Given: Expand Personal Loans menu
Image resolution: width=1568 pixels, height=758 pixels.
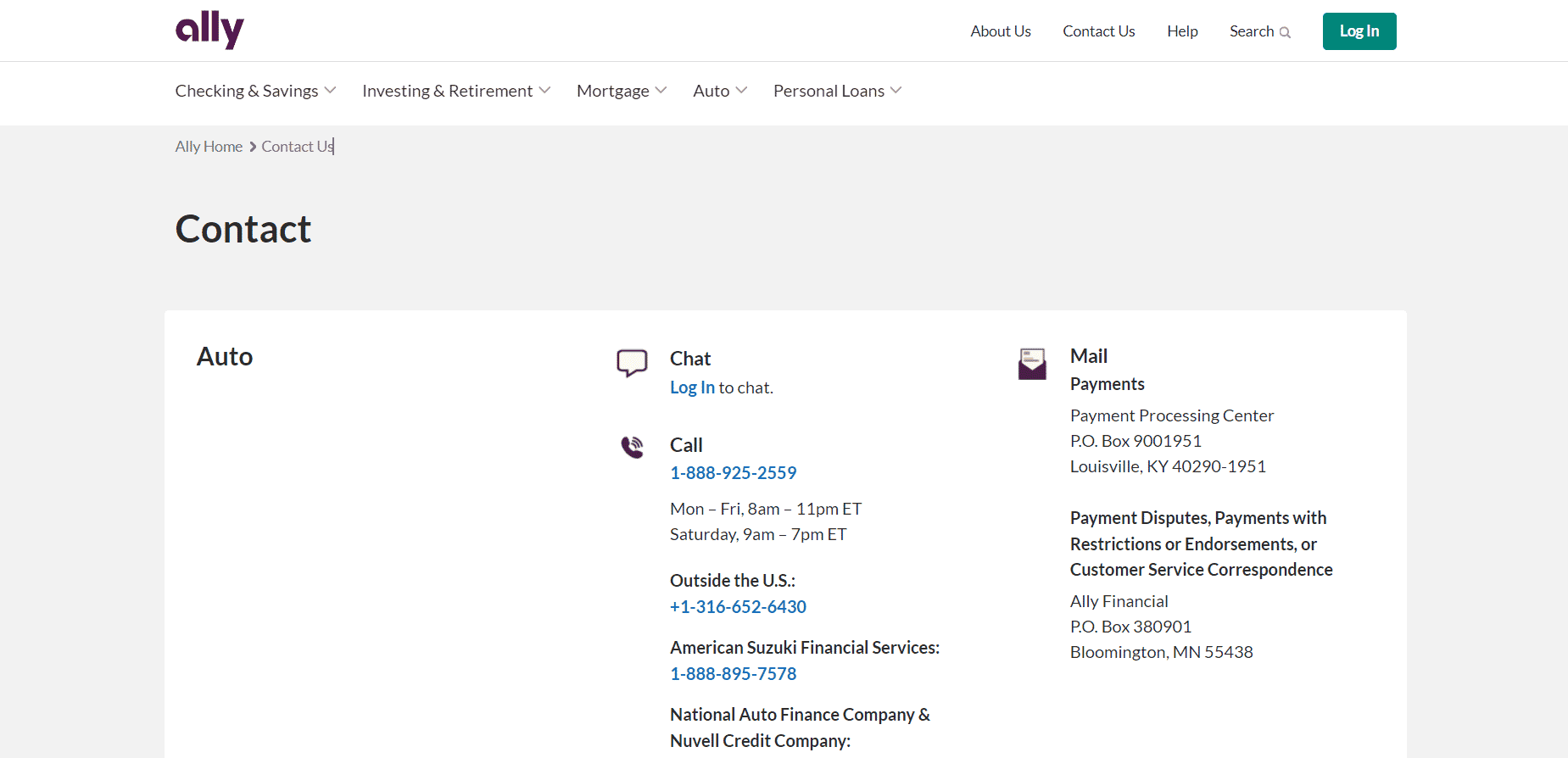Looking at the screenshot, I should coord(837,91).
